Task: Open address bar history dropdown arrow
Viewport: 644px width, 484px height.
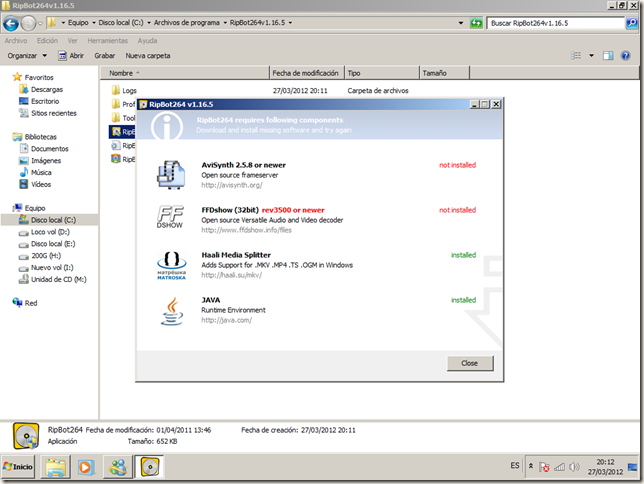Action: pos(461,23)
